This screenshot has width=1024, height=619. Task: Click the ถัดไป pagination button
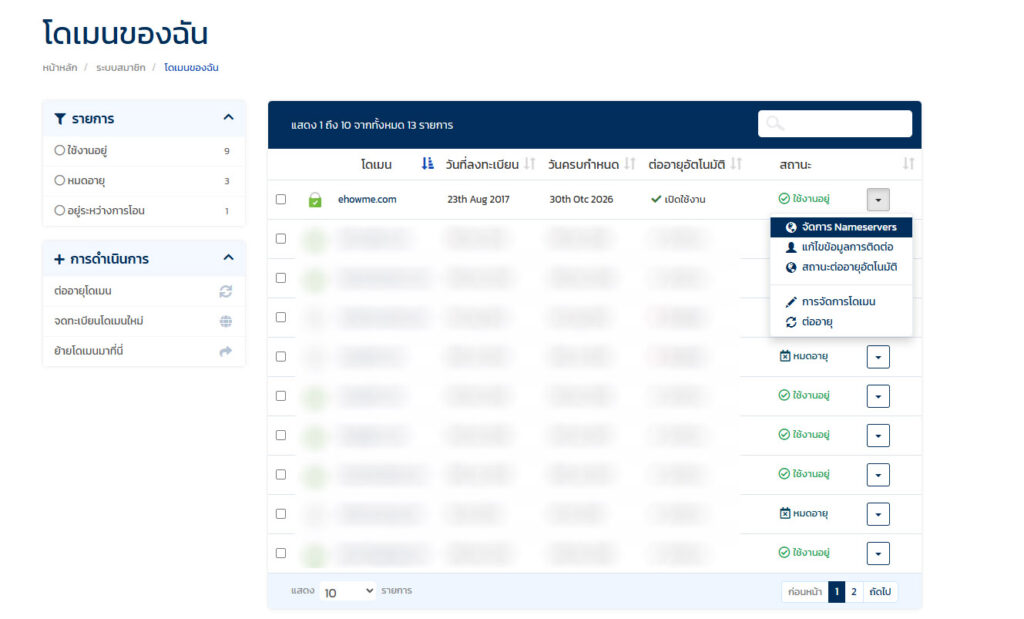click(x=880, y=592)
